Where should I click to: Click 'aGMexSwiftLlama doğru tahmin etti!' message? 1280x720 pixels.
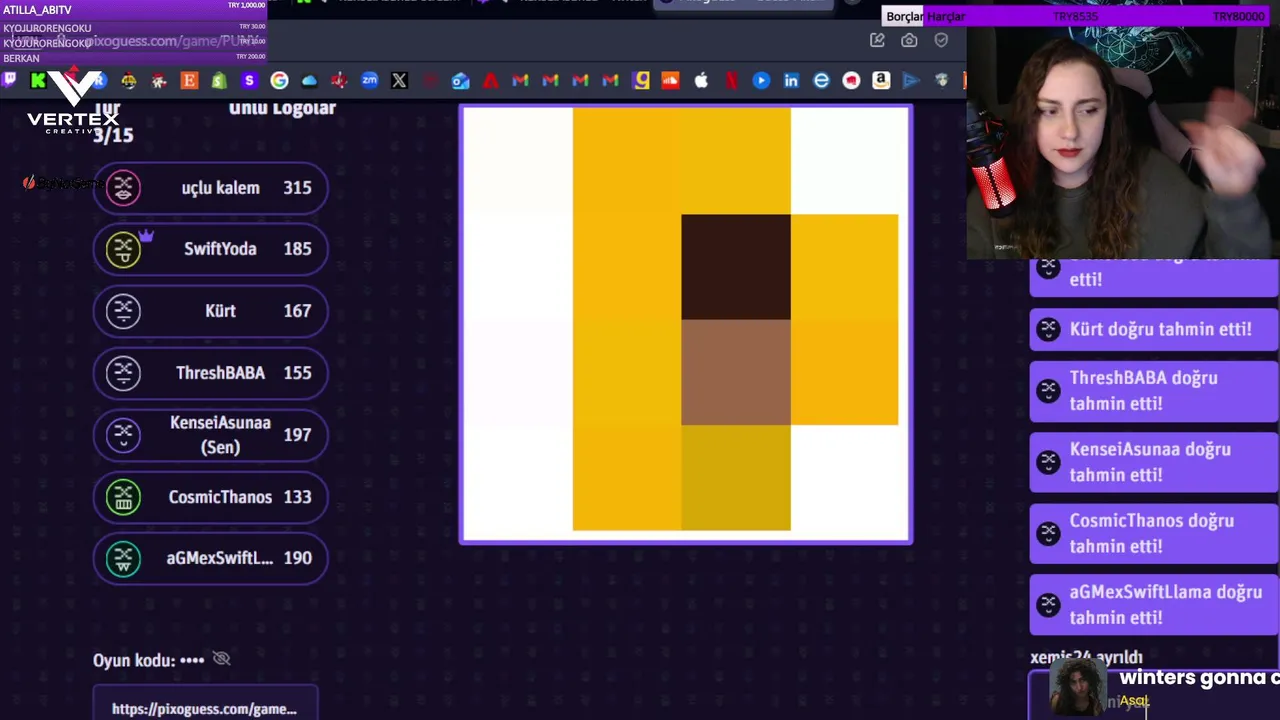pyautogui.click(x=1154, y=605)
